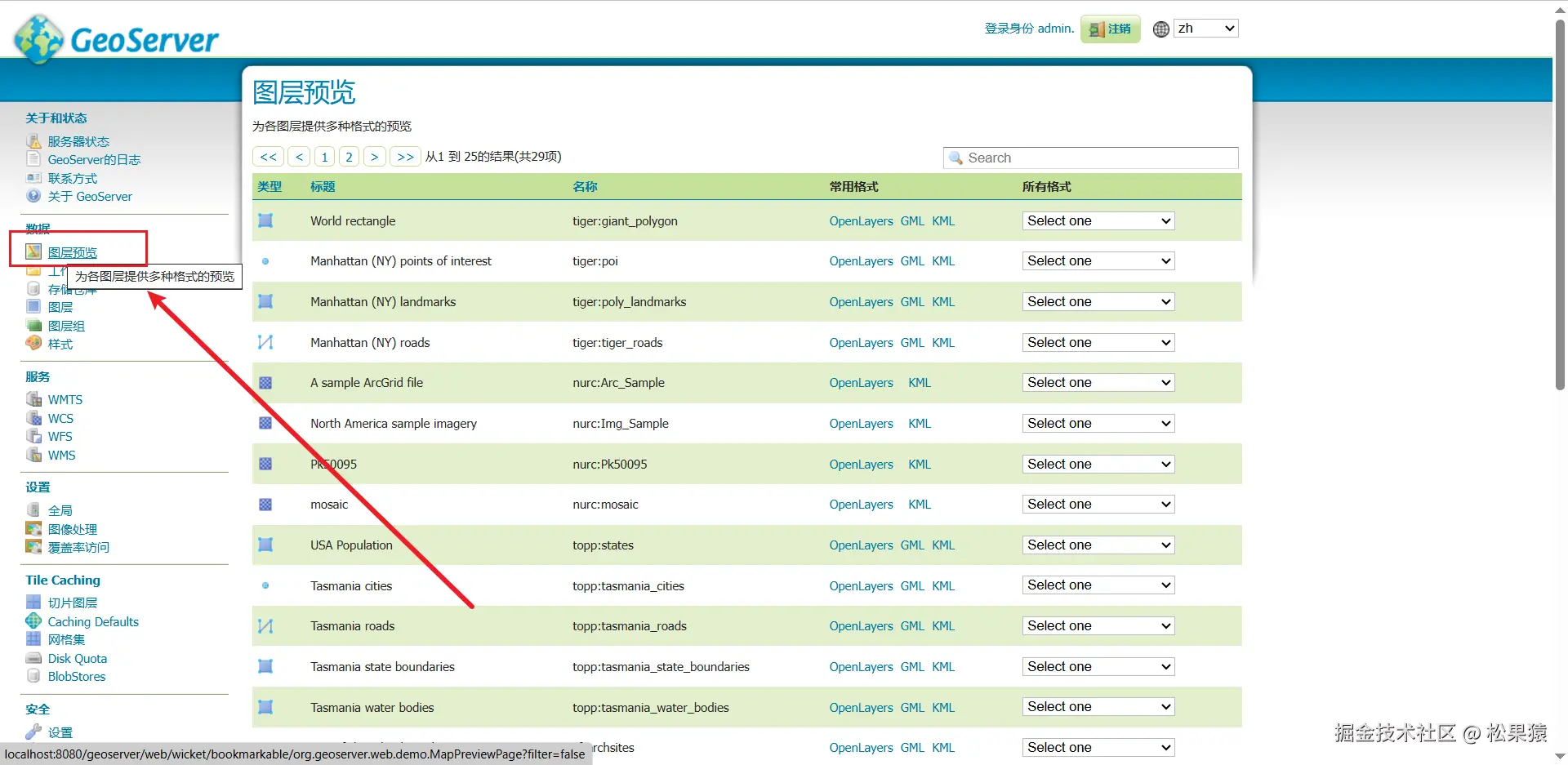Select page 1 pagination button
Screen dimensions: 1568x765
click(x=324, y=157)
